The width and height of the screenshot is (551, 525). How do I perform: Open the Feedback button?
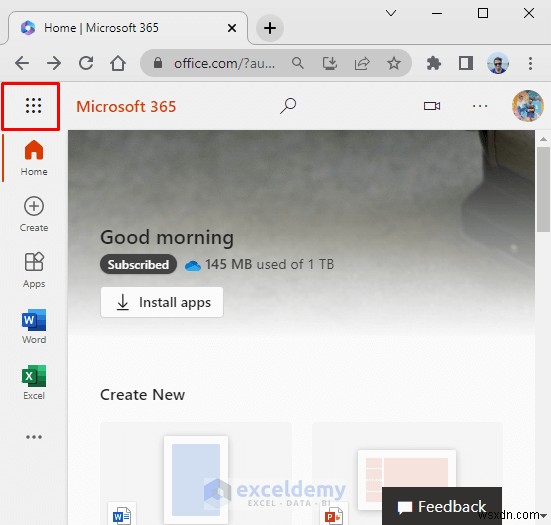[x=442, y=506]
